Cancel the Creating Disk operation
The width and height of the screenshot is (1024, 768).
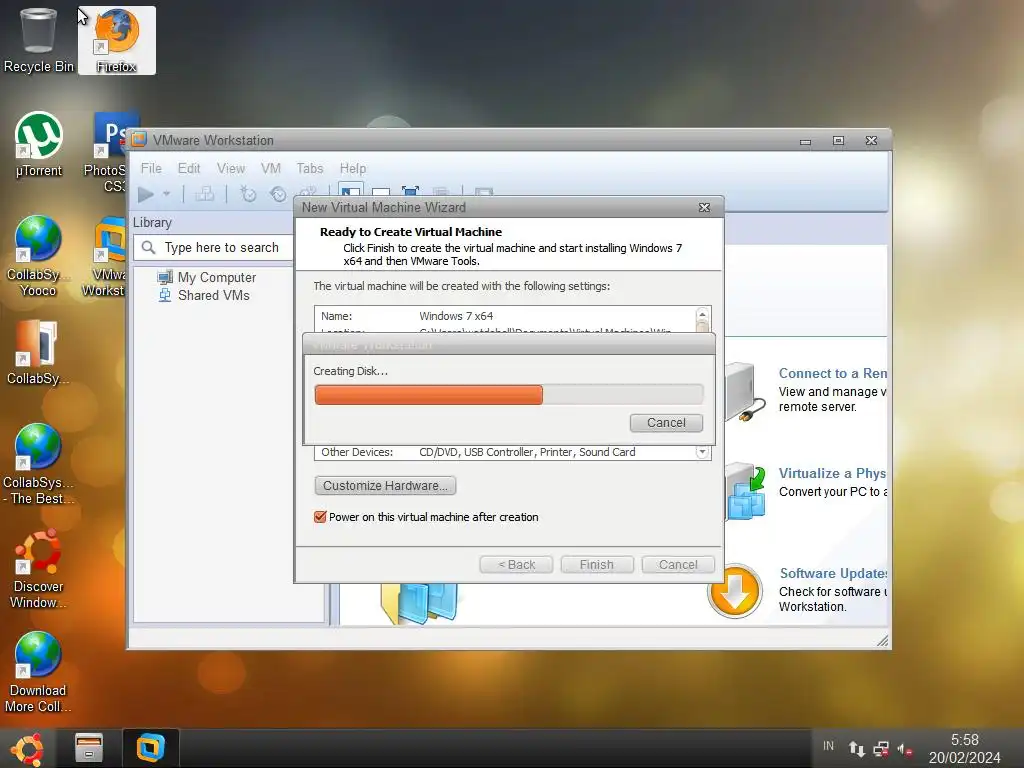pyautogui.click(x=666, y=423)
